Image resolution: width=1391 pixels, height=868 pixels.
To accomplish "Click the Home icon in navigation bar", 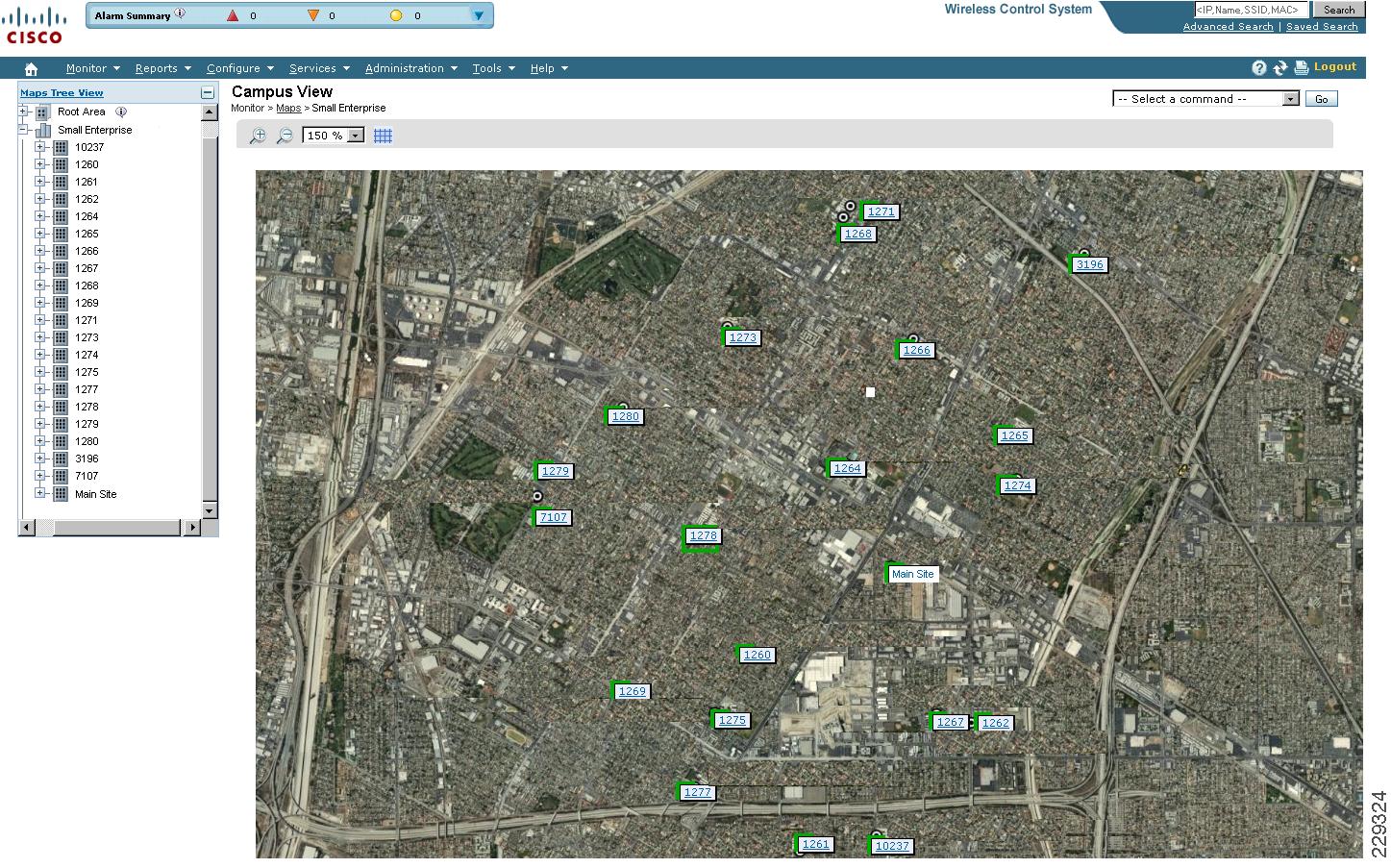I will click(x=31, y=68).
